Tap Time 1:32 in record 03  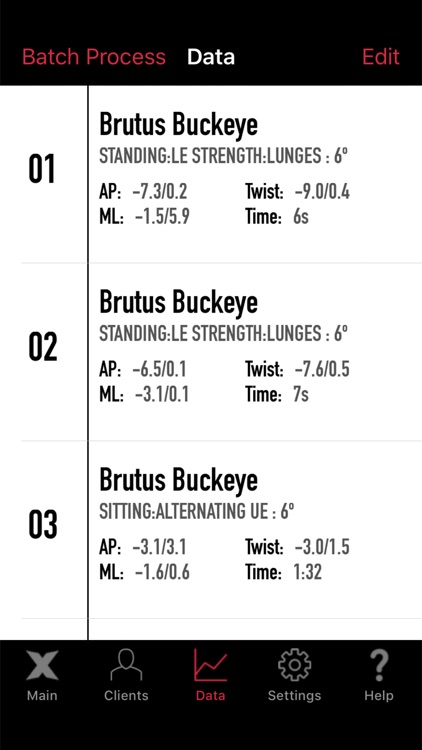tap(308, 572)
